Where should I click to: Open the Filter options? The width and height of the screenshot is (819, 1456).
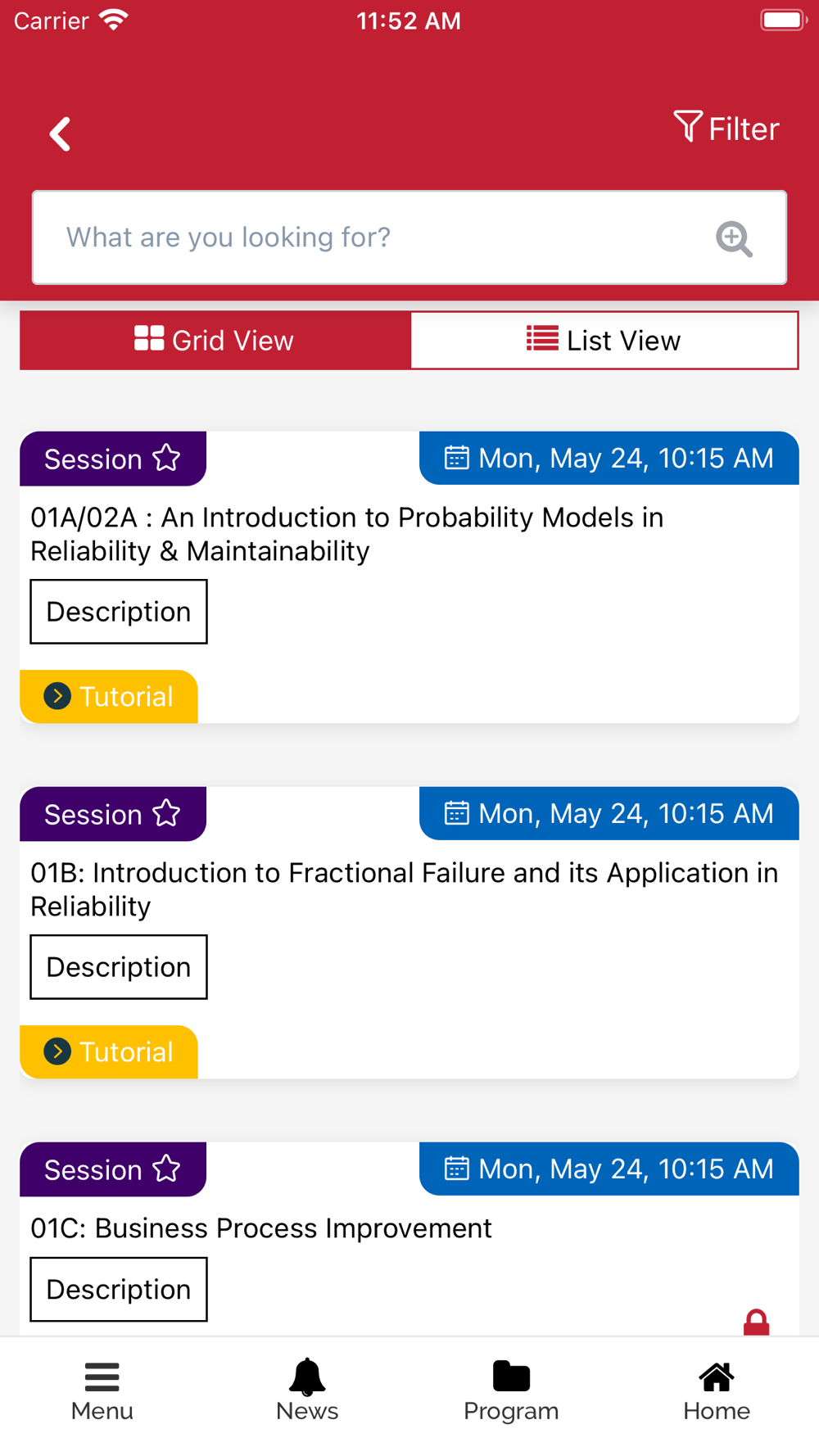(x=726, y=129)
